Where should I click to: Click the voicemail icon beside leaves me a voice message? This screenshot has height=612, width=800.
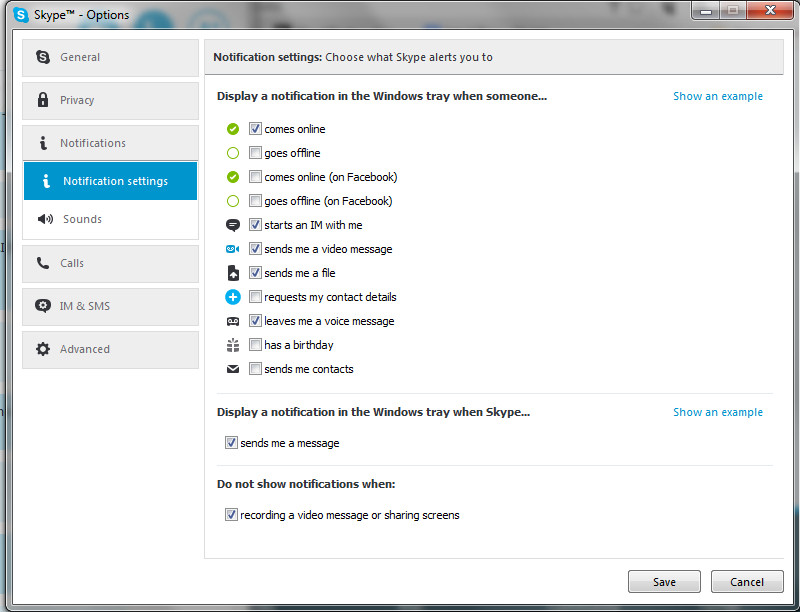pyautogui.click(x=233, y=321)
